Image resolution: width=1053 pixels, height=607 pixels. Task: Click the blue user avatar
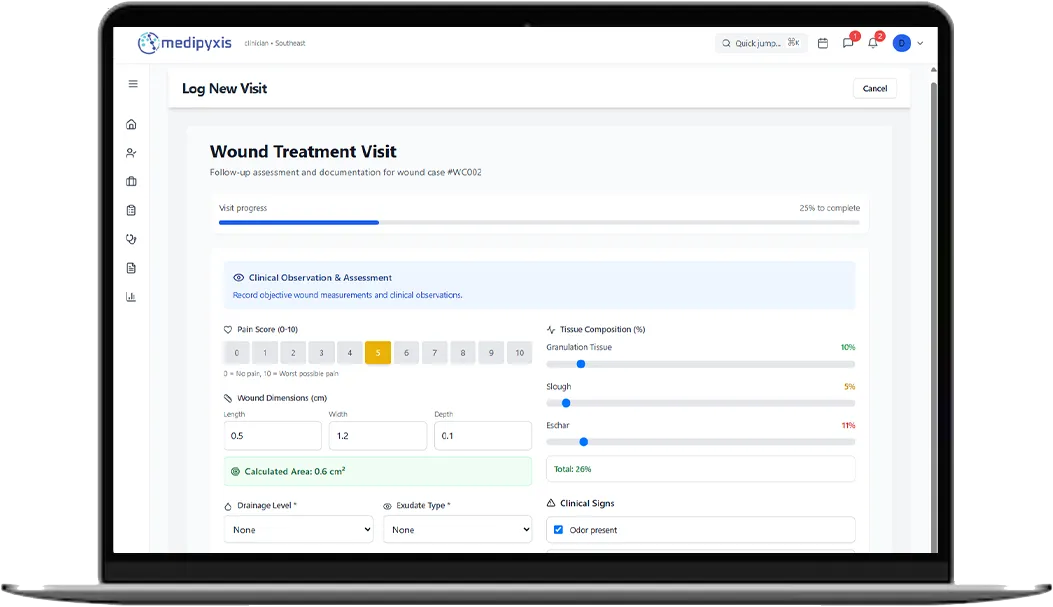901,43
